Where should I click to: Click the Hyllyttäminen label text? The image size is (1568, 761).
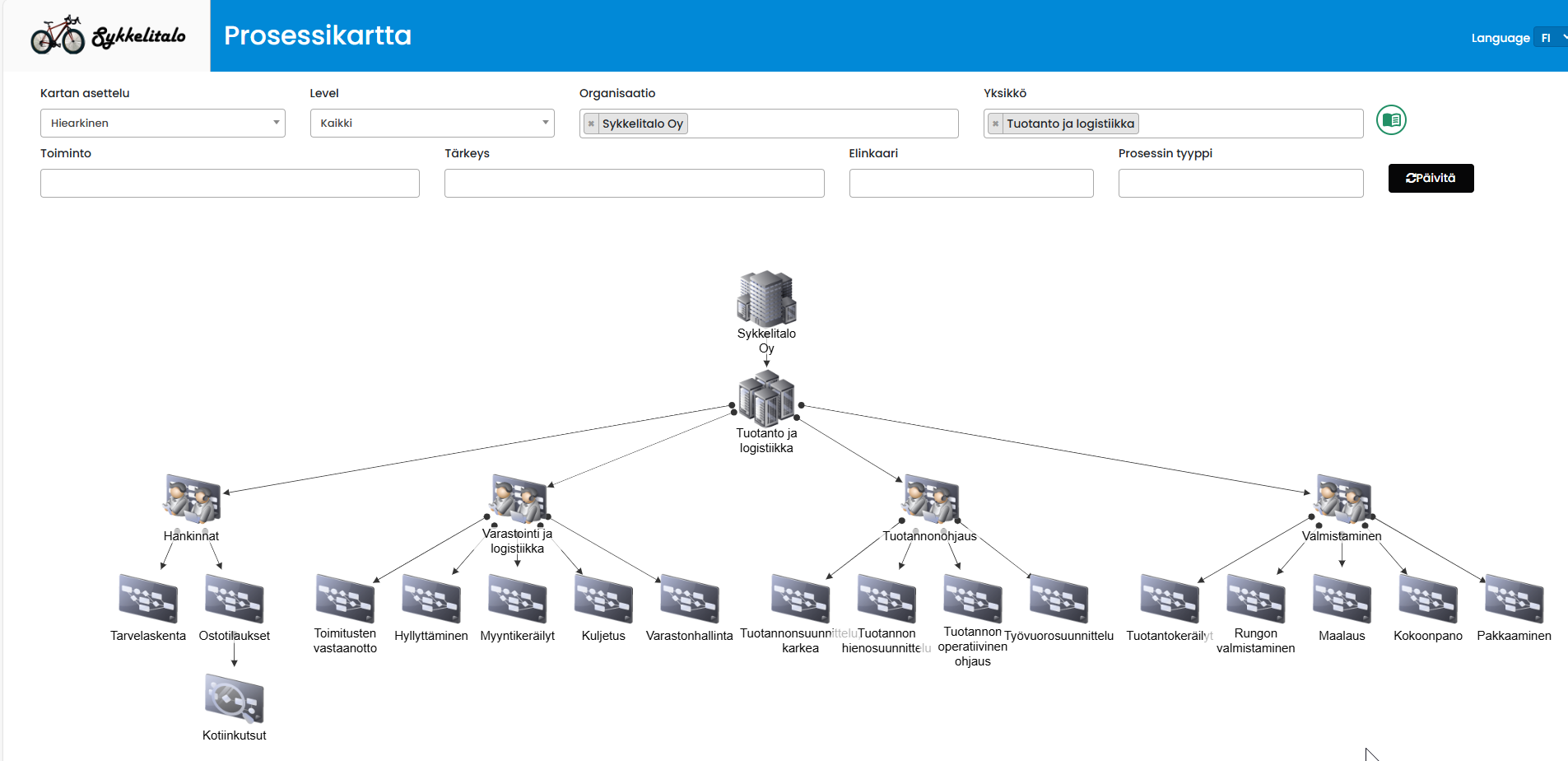click(x=431, y=636)
